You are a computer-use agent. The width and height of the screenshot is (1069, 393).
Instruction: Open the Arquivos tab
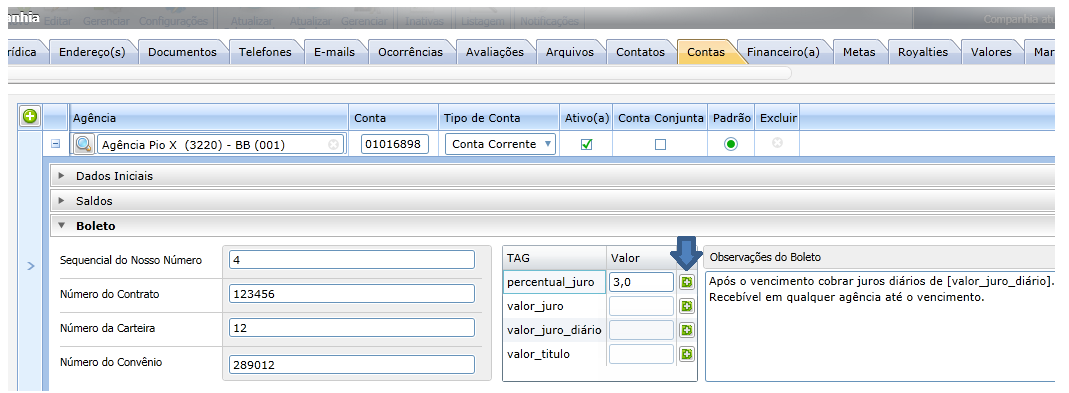point(570,52)
